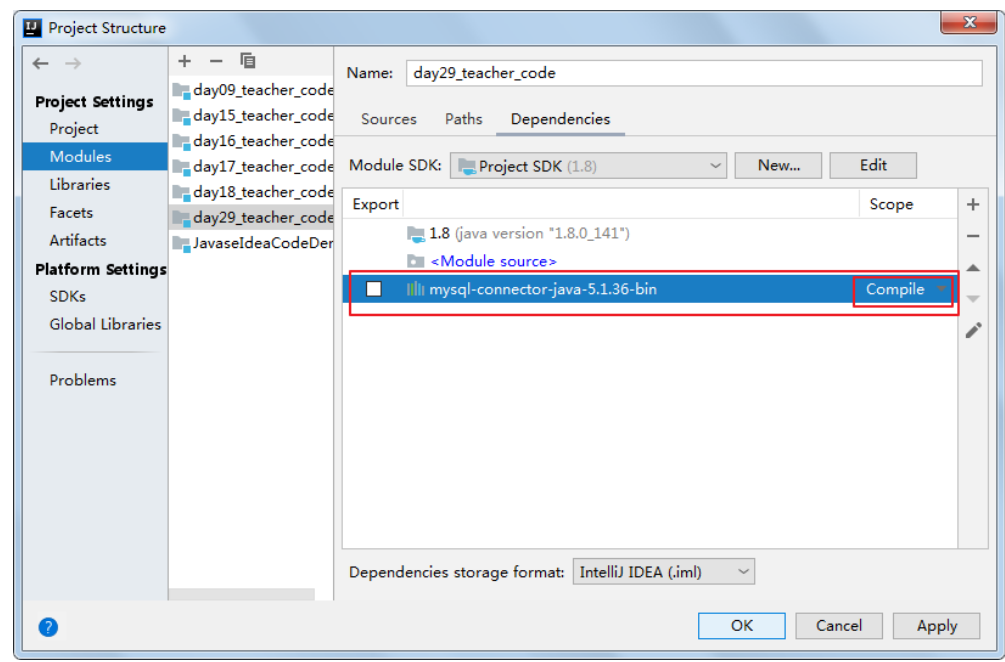This screenshot has height=662, width=1005.
Task: Edit dependency with the pencil icon
Action: (x=973, y=330)
